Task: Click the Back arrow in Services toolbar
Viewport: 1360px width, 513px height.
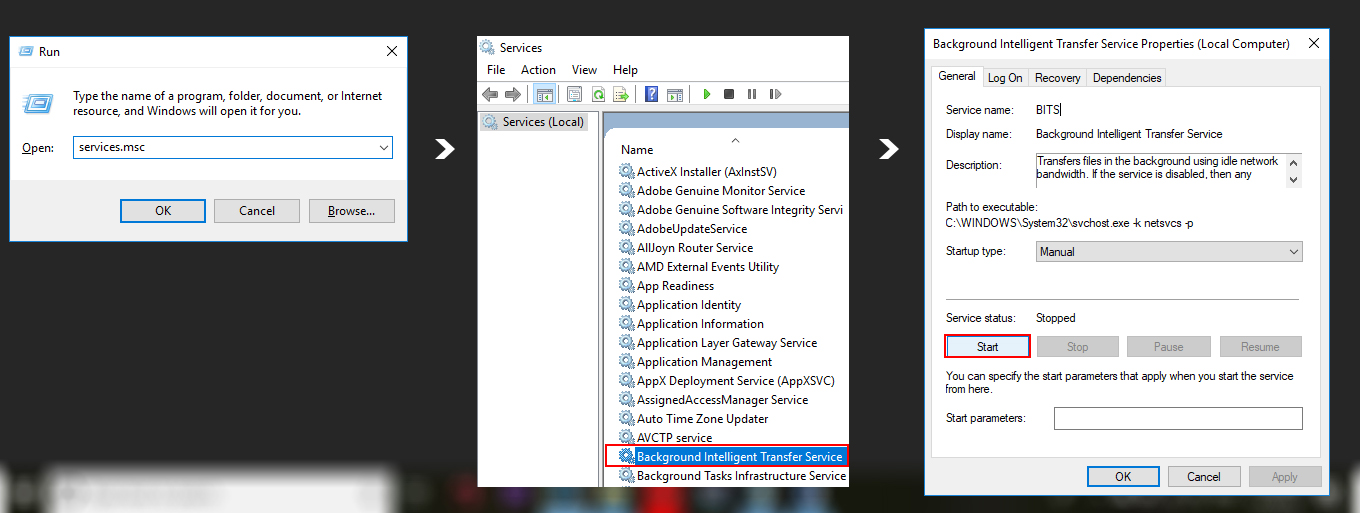Action: pos(489,94)
